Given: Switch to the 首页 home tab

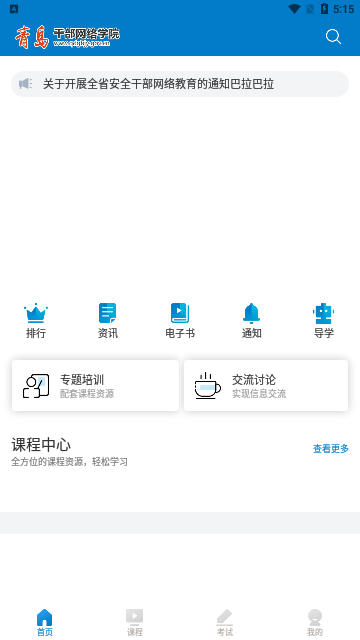Looking at the screenshot, I should tap(45, 622).
